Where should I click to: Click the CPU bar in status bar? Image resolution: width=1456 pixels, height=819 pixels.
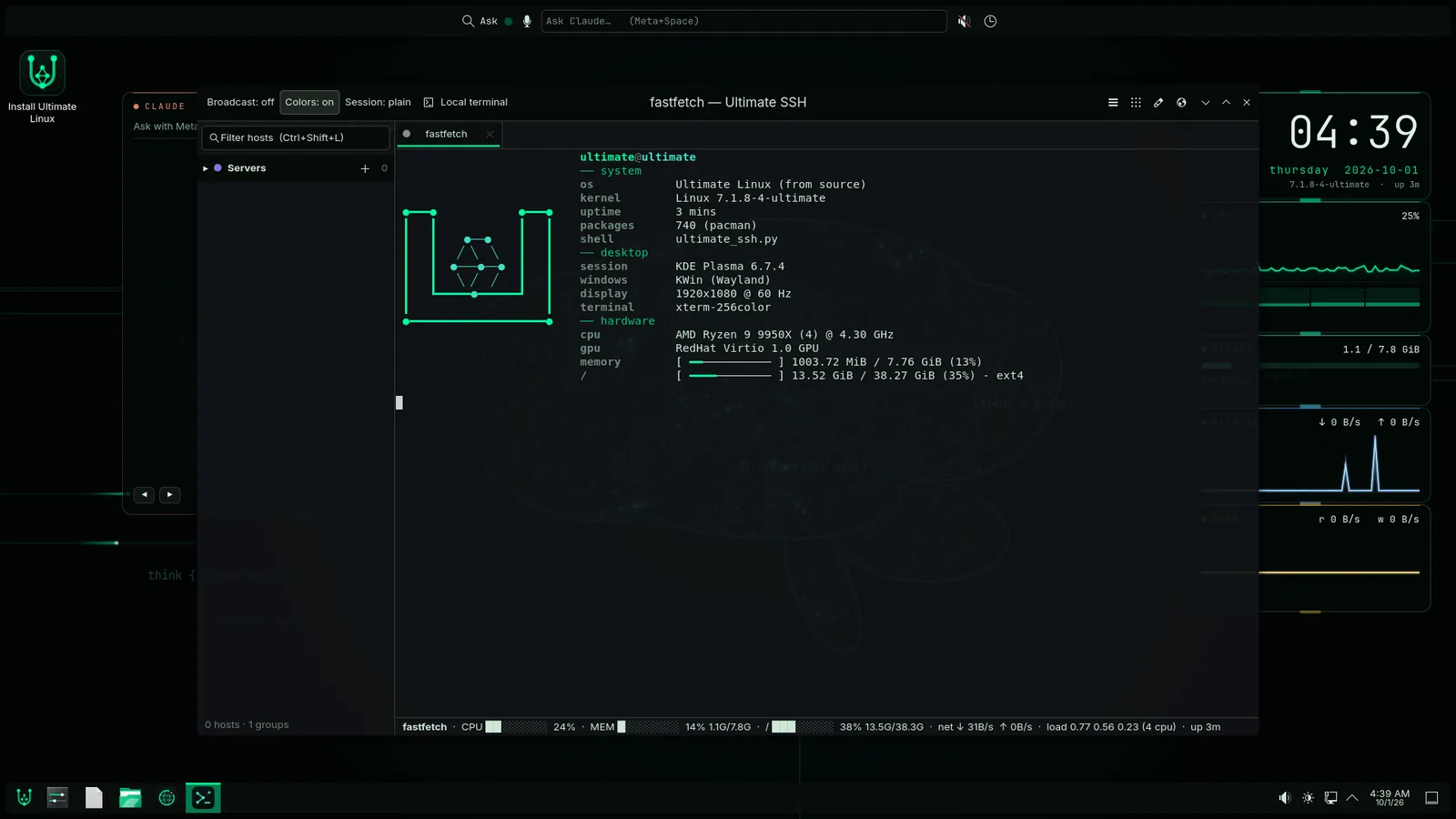(x=516, y=727)
